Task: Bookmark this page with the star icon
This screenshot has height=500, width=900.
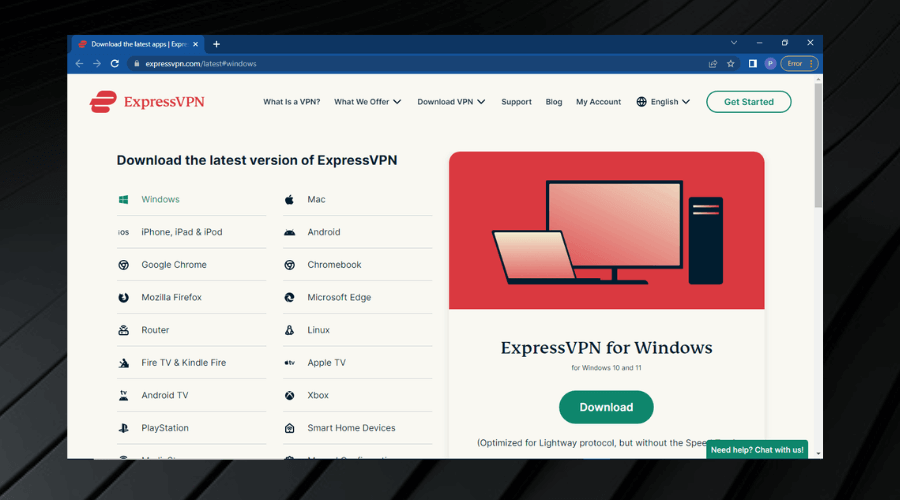Action: click(x=731, y=64)
